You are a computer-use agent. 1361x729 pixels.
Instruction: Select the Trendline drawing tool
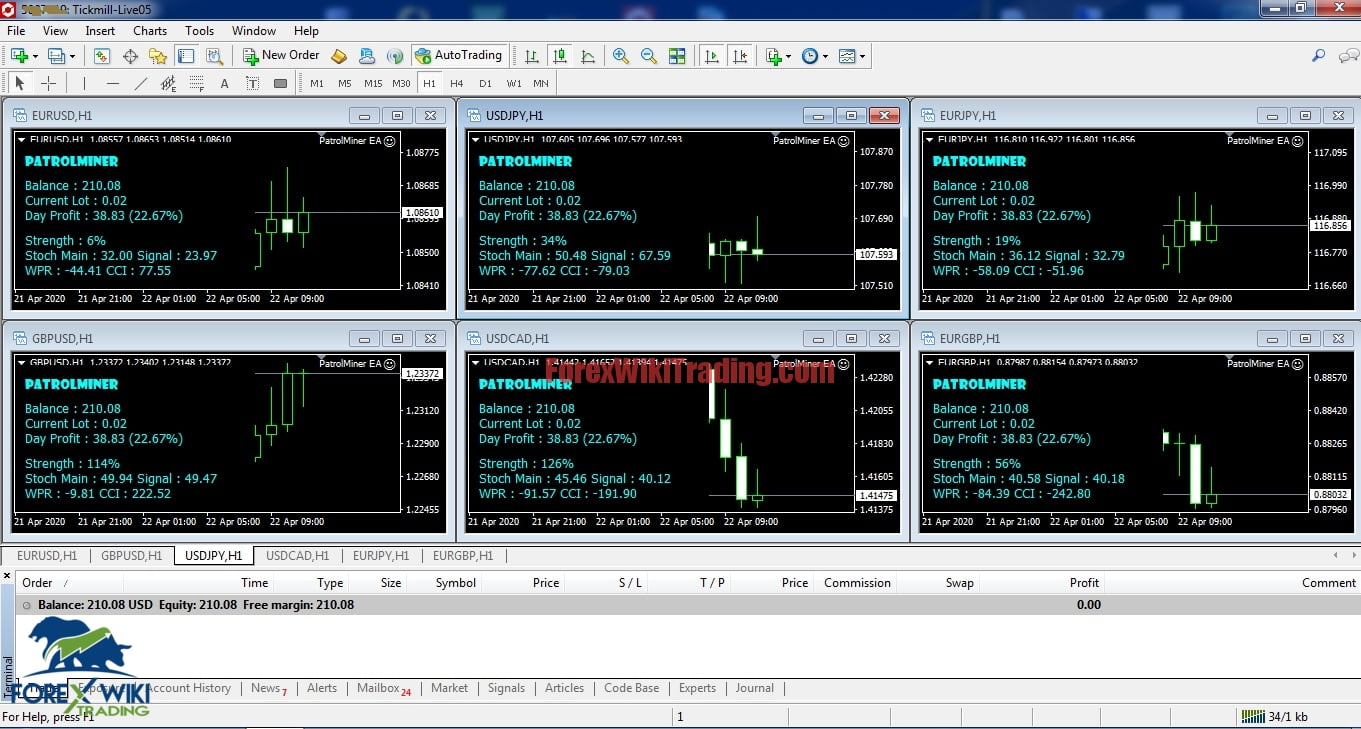point(140,83)
